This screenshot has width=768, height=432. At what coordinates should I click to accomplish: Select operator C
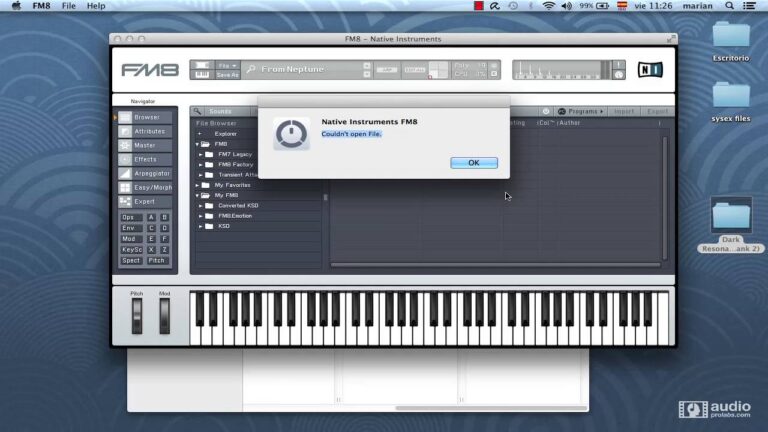[x=151, y=228]
